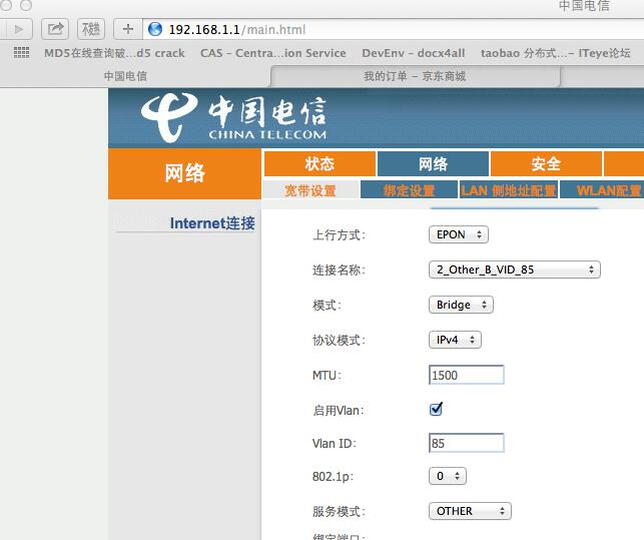This screenshot has width=644, height=540.
Task: Switch to the 我的订单 - 京东商城 tab
Action: (415, 76)
